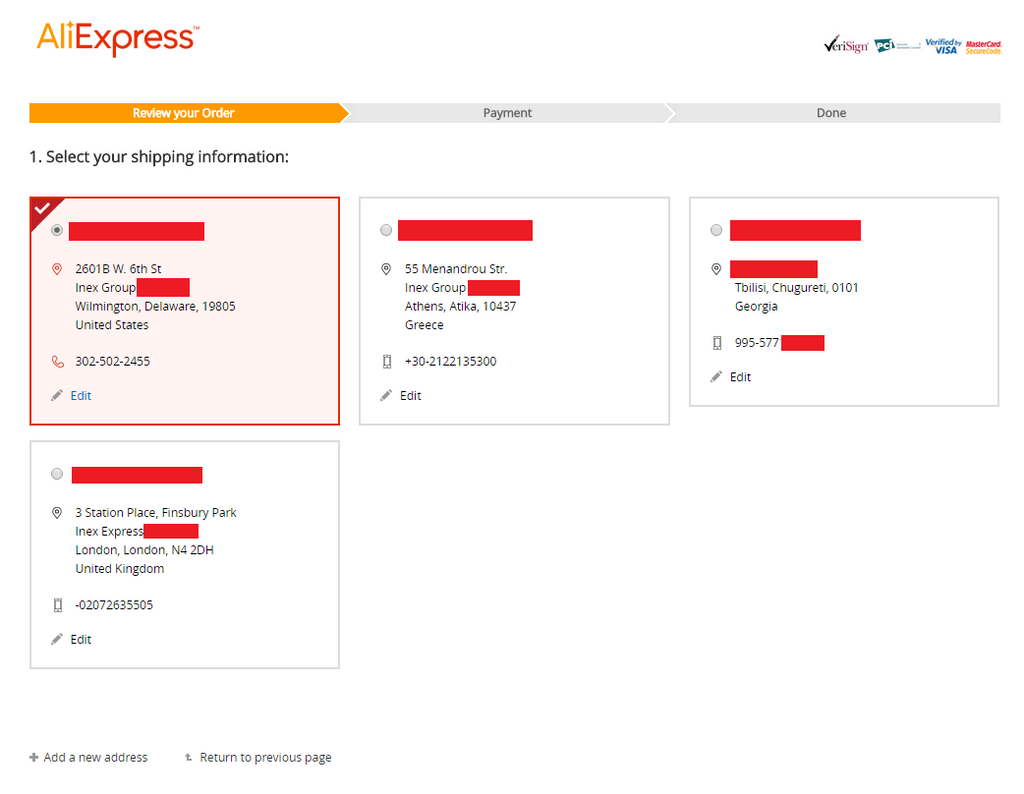
Task: Click phone number +30-2122135300
Action: point(451,362)
